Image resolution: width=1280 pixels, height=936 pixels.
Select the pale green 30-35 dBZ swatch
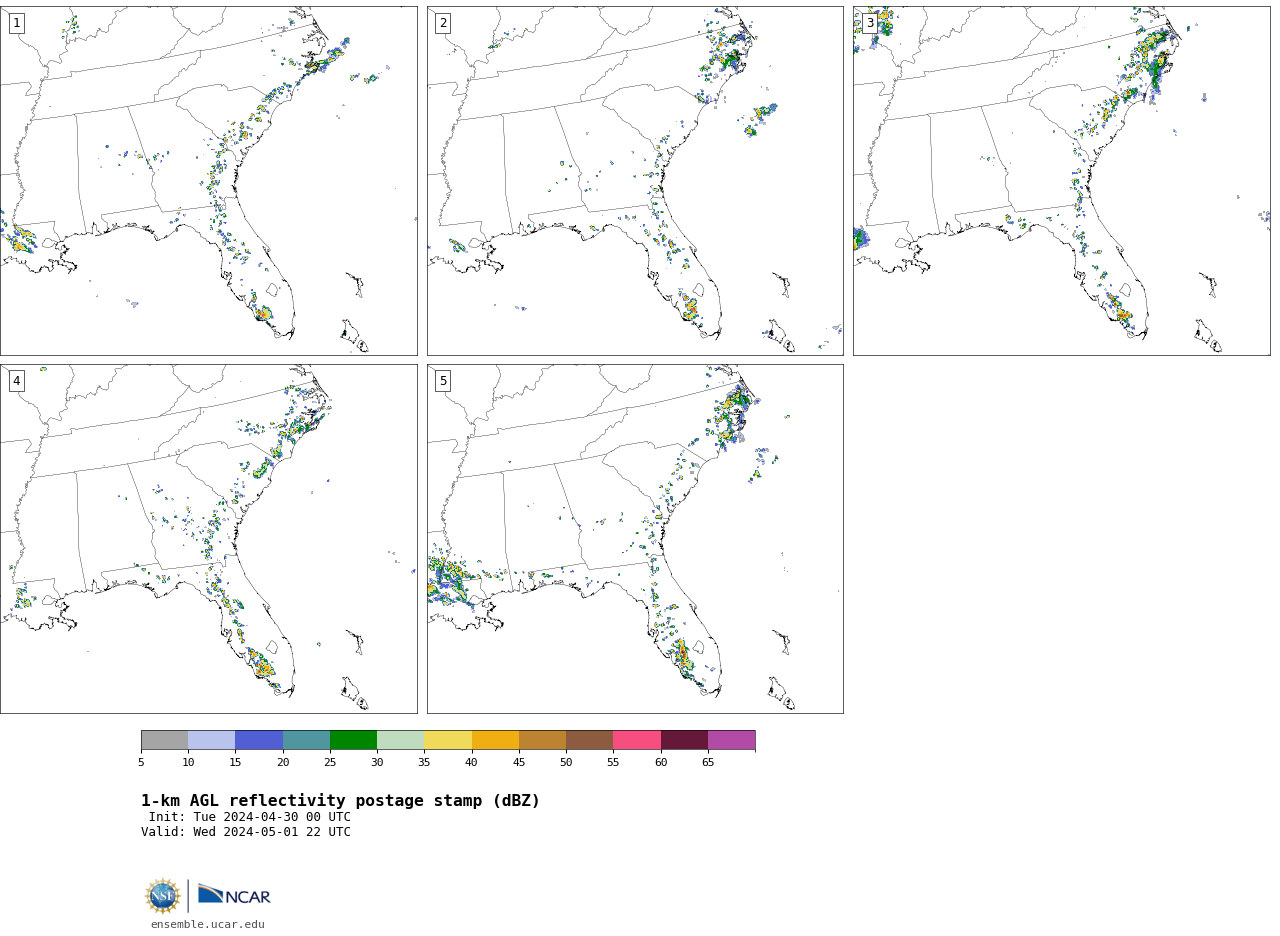[x=400, y=740]
